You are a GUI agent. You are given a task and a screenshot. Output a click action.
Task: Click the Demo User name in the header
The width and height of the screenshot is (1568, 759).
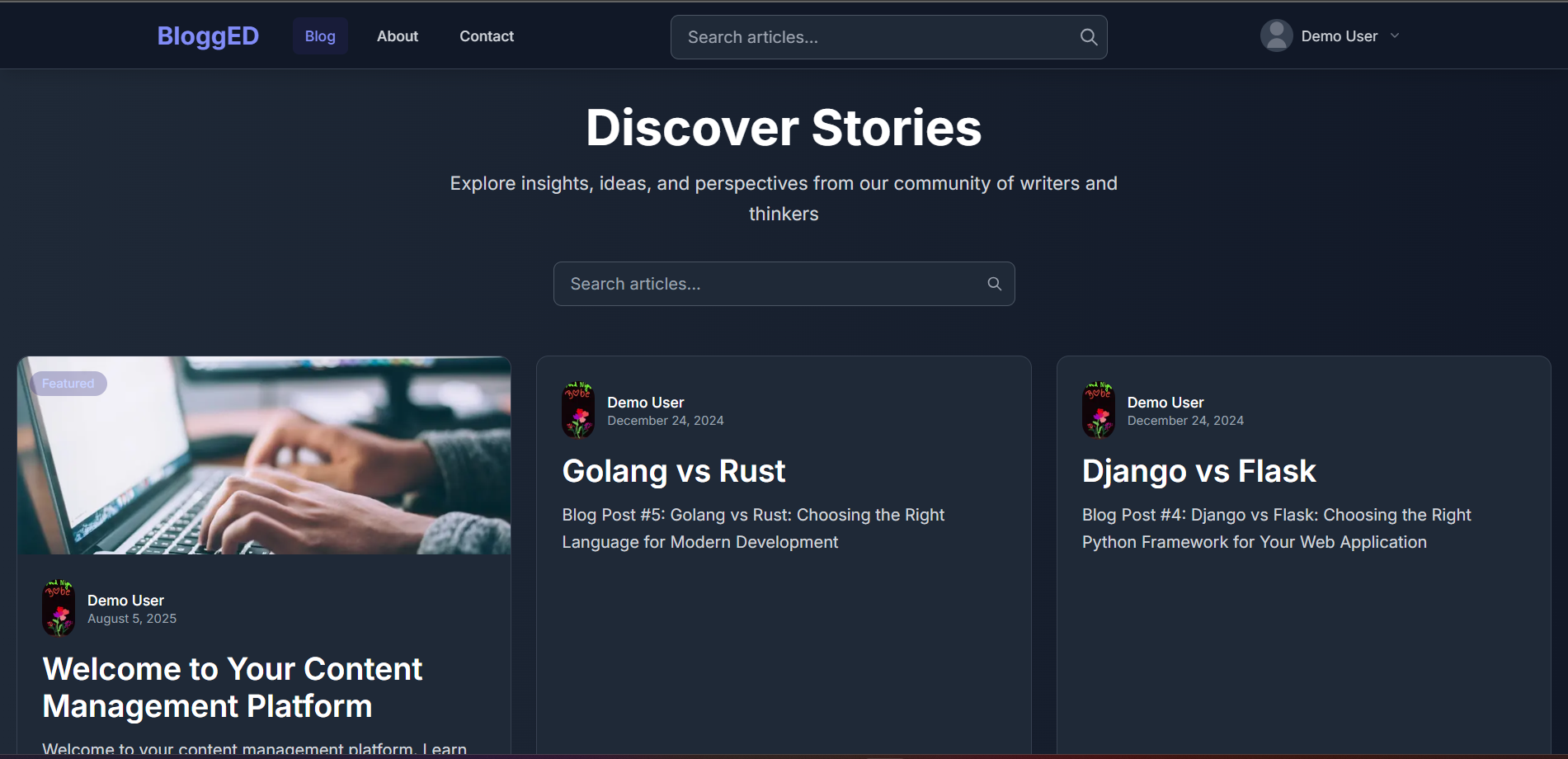tap(1338, 35)
